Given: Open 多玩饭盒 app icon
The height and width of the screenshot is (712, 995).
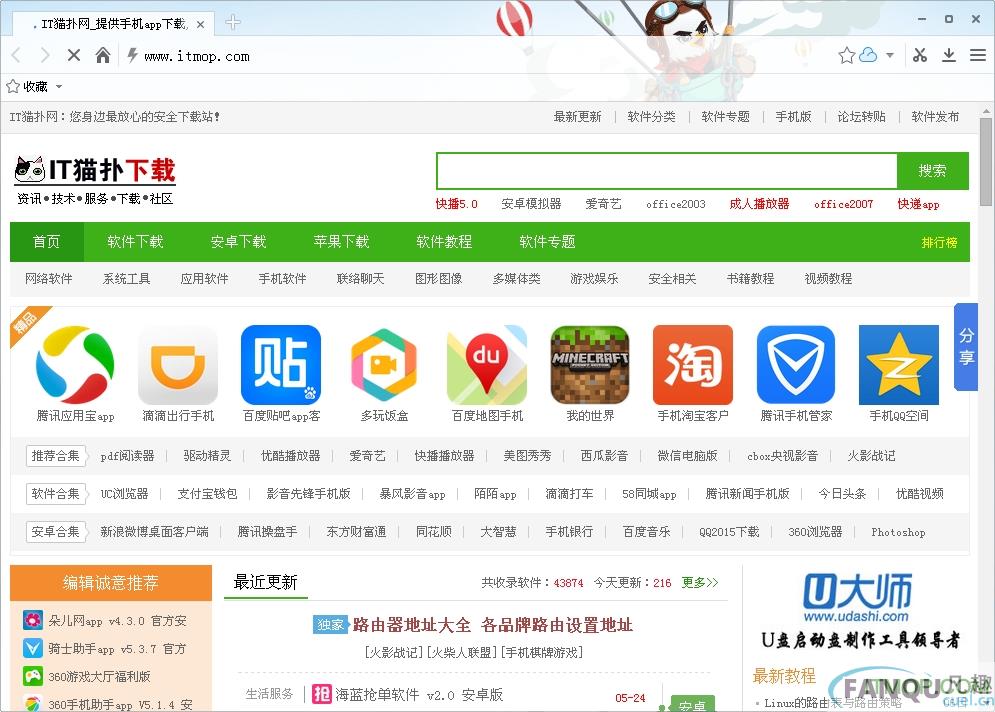Looking at the screenshot, I should pyautogui.click(x=384, y=365).
